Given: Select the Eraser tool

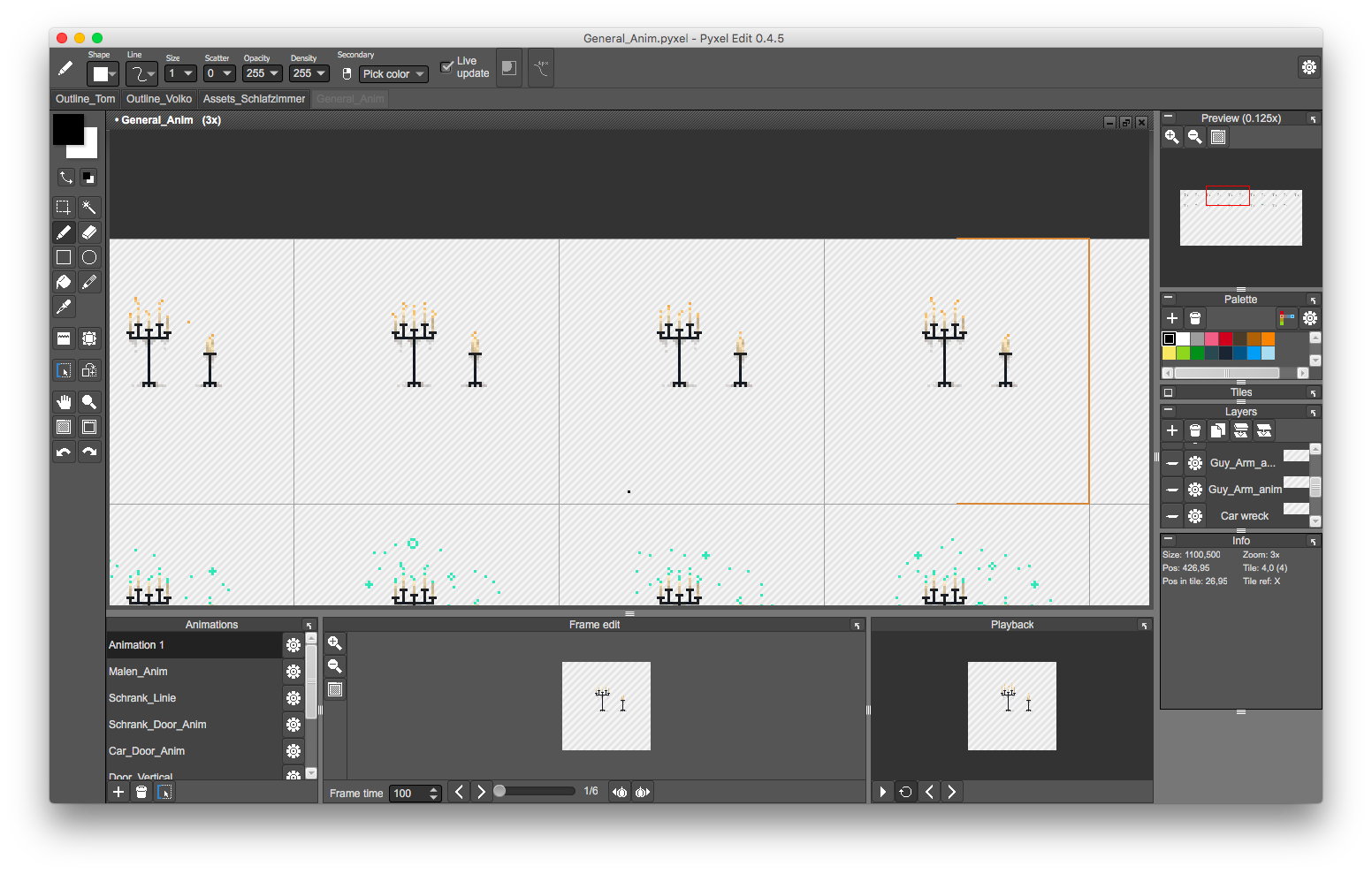Looking at the screenshot, I should pyautogui.click(x=89, y=232).
